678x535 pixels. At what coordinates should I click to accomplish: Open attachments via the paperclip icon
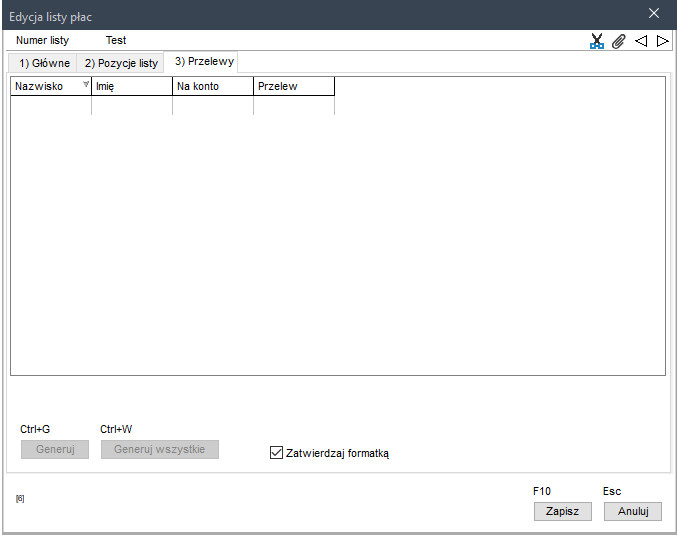619,41
